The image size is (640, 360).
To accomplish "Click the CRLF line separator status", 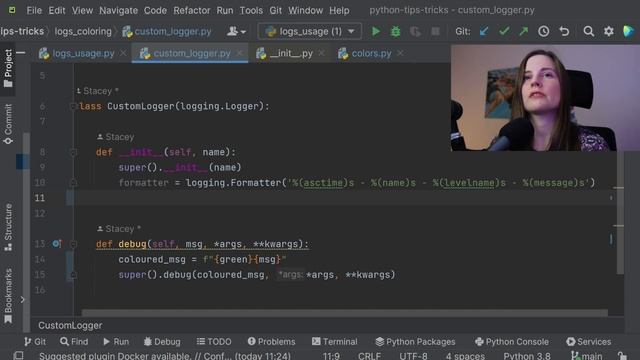I will coord(369,356).
